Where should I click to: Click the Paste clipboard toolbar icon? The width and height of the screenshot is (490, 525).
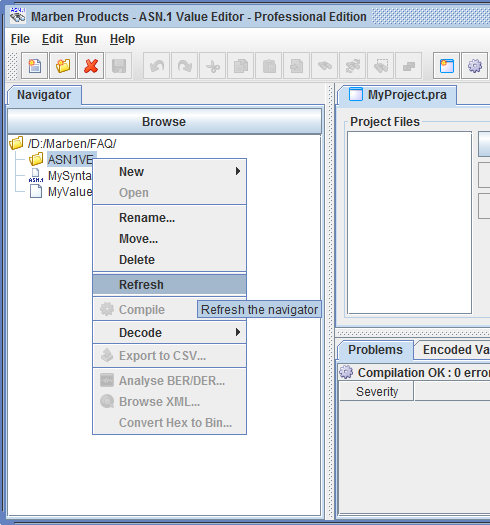pyautogui.click(x=269, y=66)
